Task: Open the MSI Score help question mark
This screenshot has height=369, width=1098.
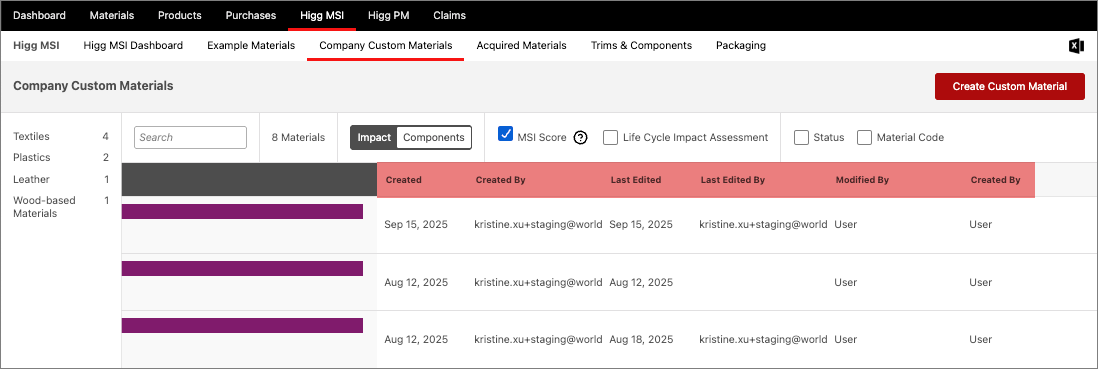Action: (580, 138)
